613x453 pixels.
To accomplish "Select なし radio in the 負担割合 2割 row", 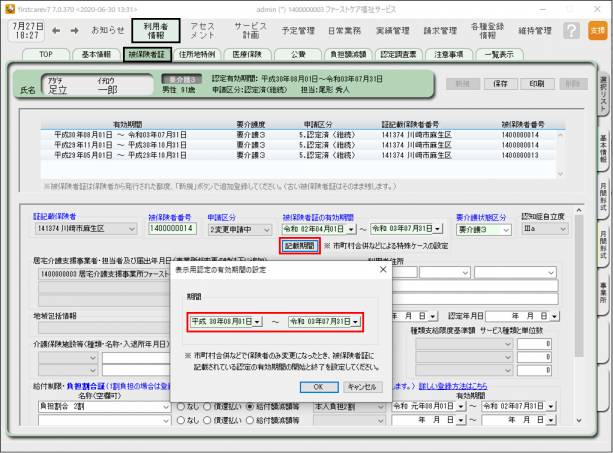I will 181,406.
